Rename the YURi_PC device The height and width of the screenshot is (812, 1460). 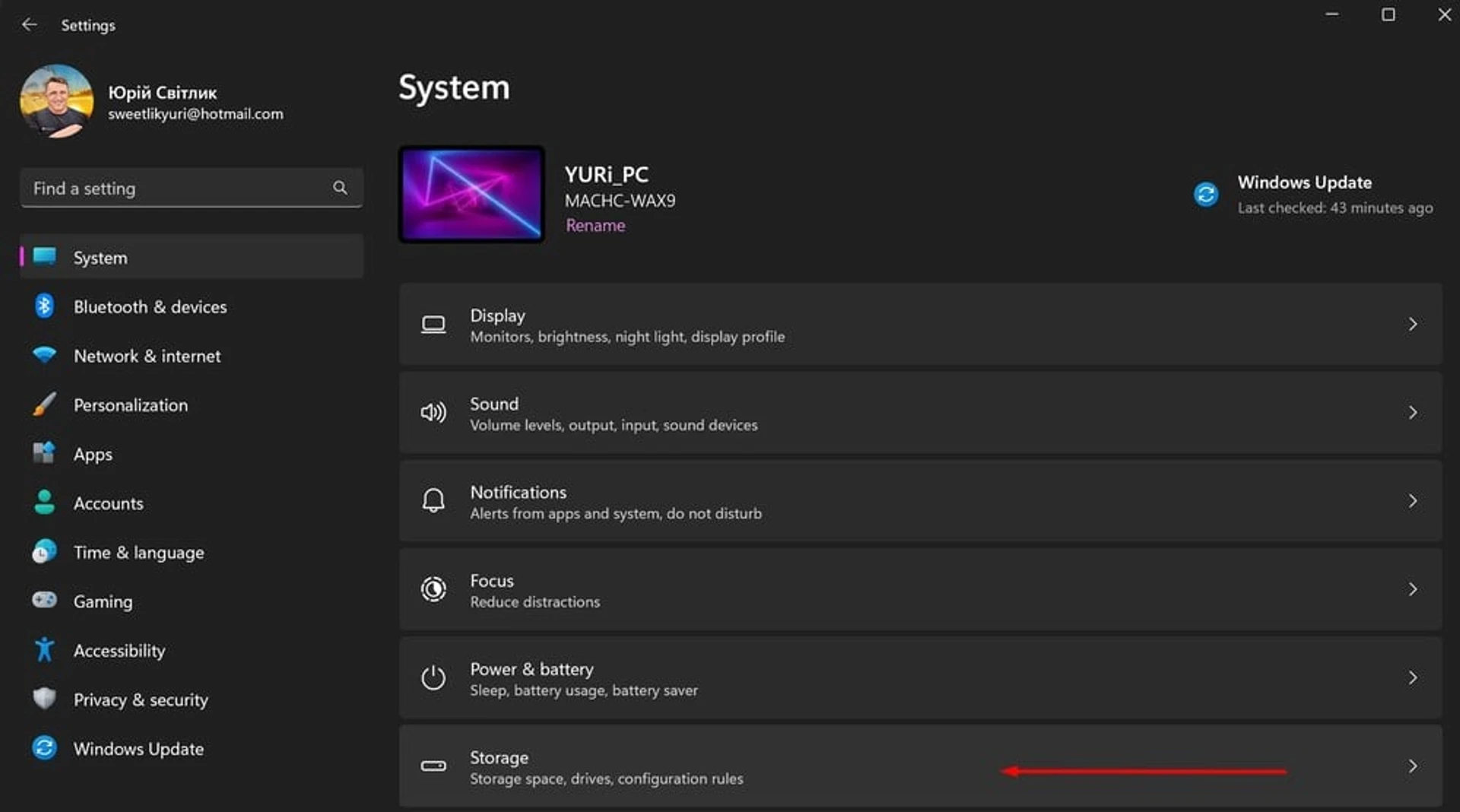tap(595, 226)
